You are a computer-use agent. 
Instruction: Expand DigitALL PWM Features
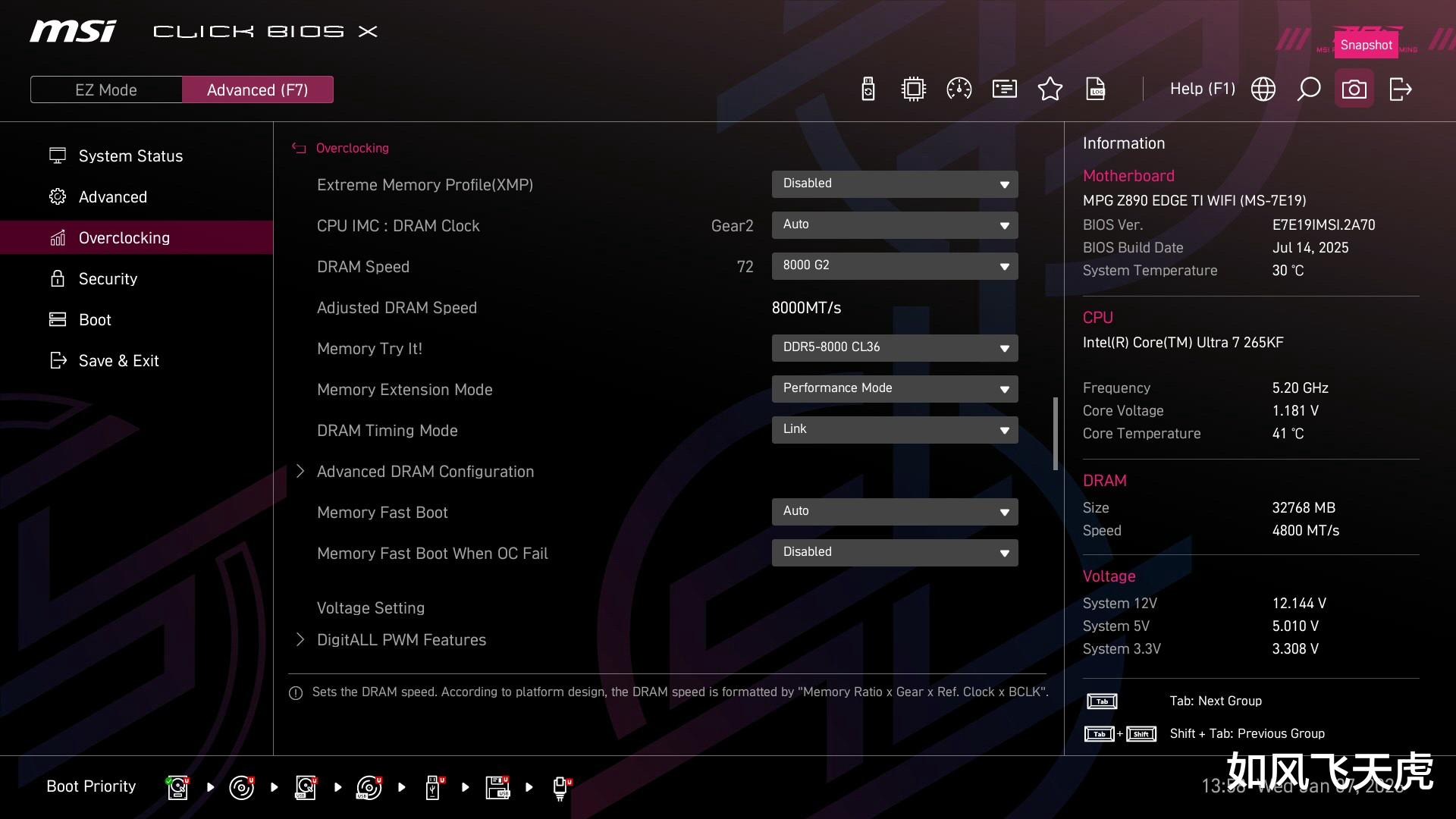401,640
